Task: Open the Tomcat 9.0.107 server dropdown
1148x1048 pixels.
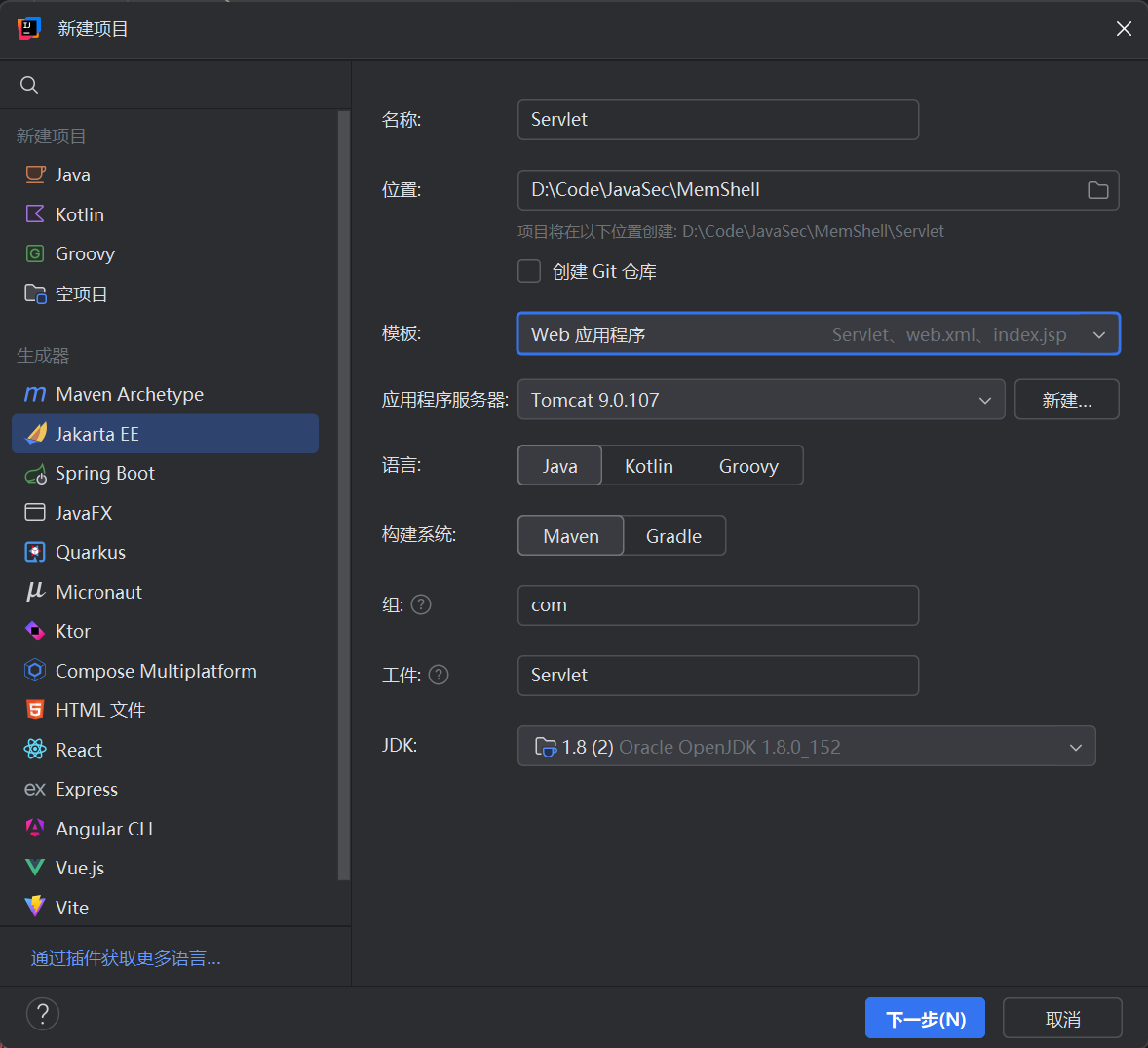Action: click(x=984, y=400)
